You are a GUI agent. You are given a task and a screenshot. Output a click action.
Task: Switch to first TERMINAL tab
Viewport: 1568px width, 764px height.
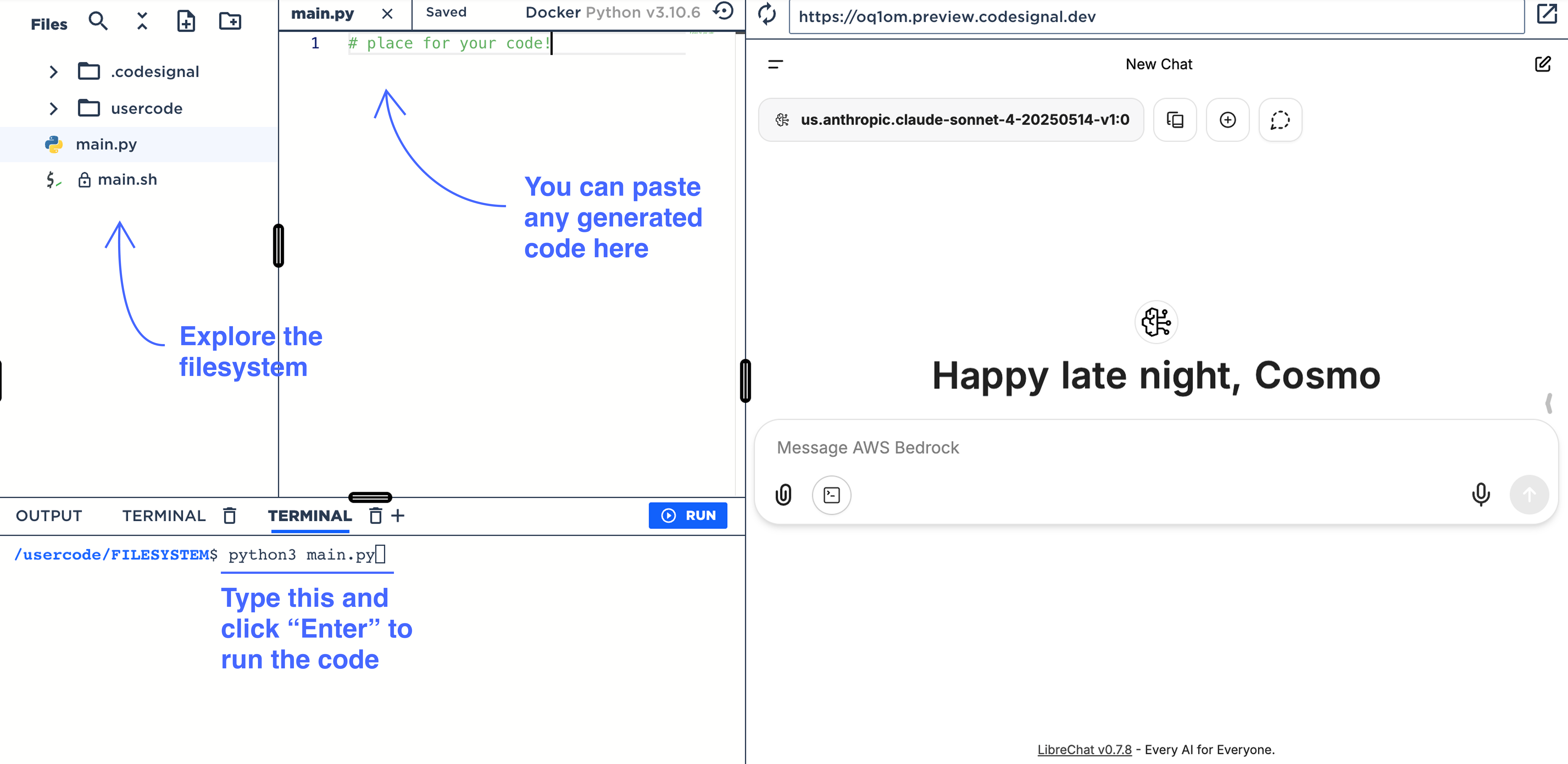[164, 516]
